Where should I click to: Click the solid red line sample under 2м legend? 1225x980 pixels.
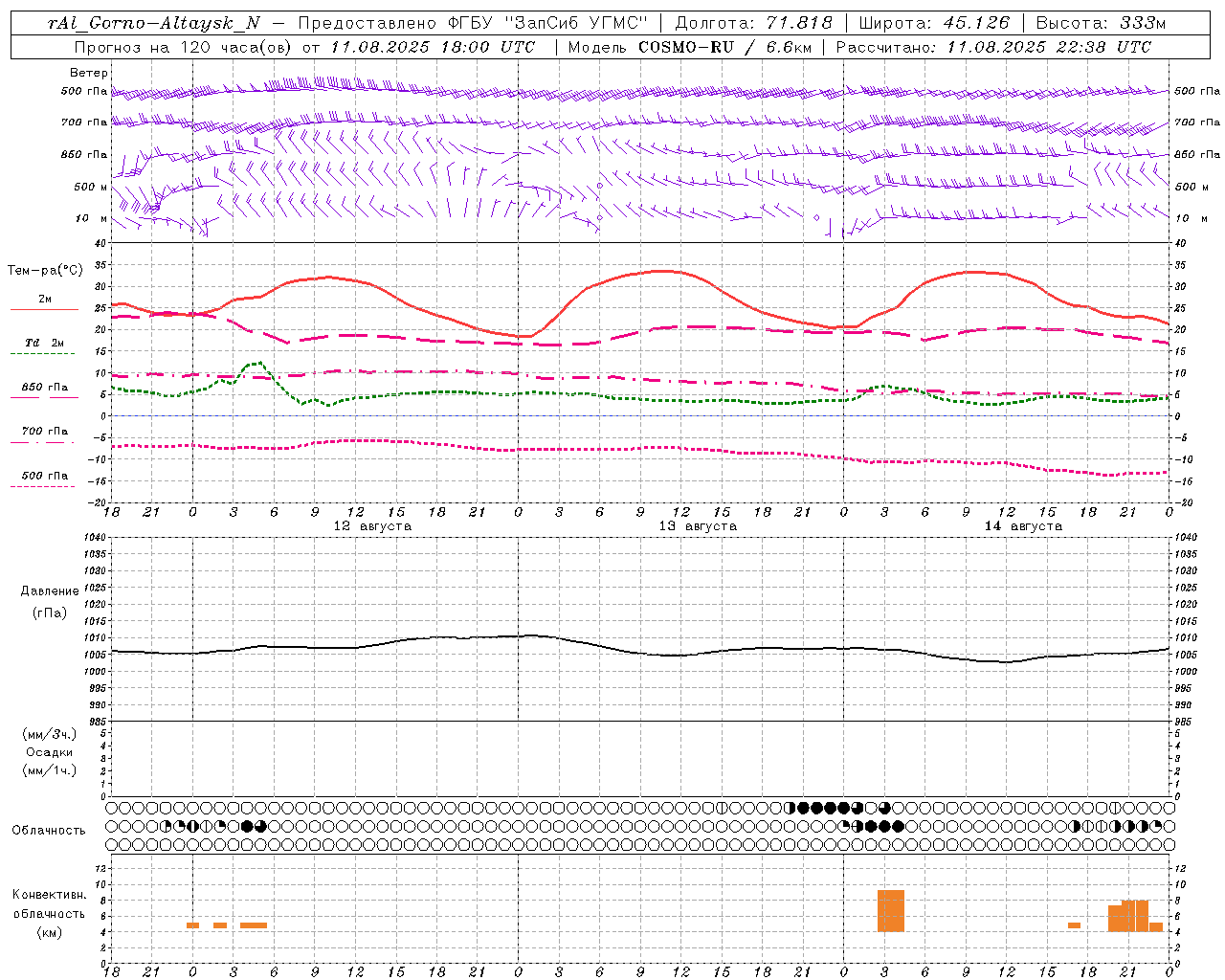point(44,310)
